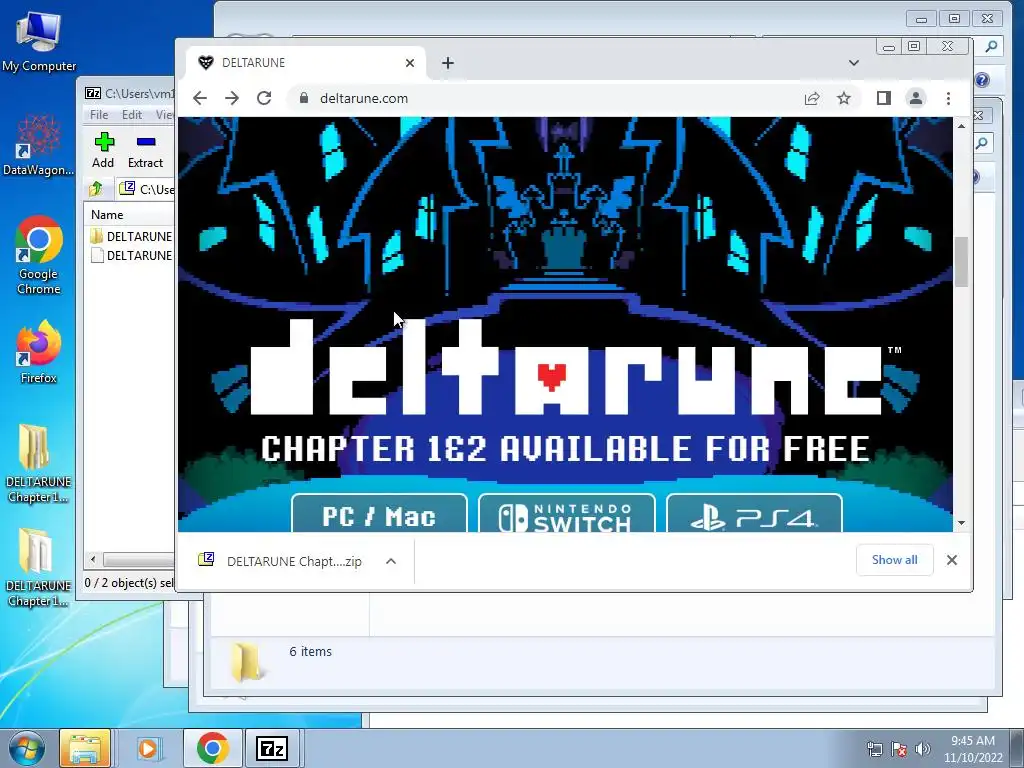Click 7-Zip horizontal scroll left arrow
1024x768 pixels.
[x=93, y=560]
